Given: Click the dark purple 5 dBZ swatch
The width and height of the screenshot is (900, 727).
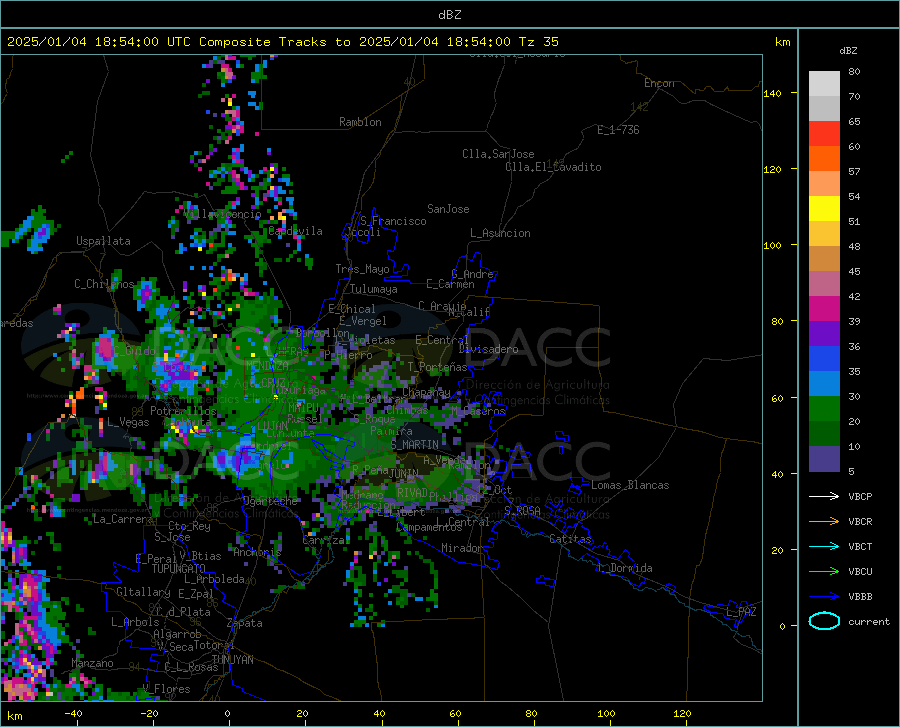Looking at the screenshot, I should point(824,459).
